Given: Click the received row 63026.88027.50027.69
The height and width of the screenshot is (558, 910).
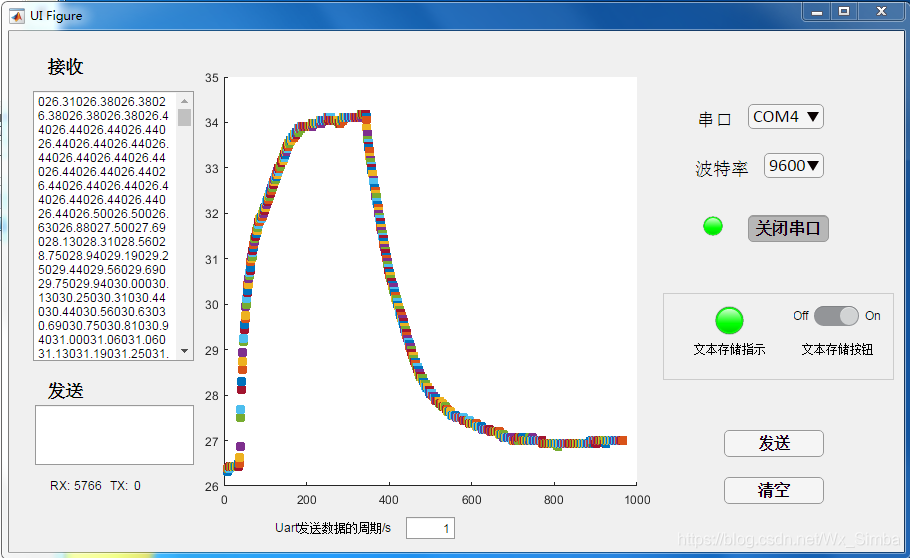Looking at the screenshot, I should point(102,228).
